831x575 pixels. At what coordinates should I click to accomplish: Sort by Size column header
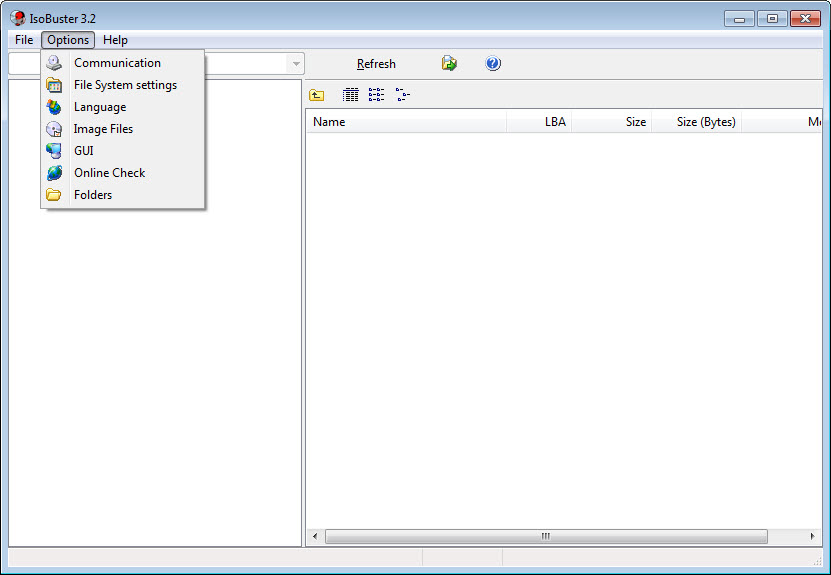point(612,122)
